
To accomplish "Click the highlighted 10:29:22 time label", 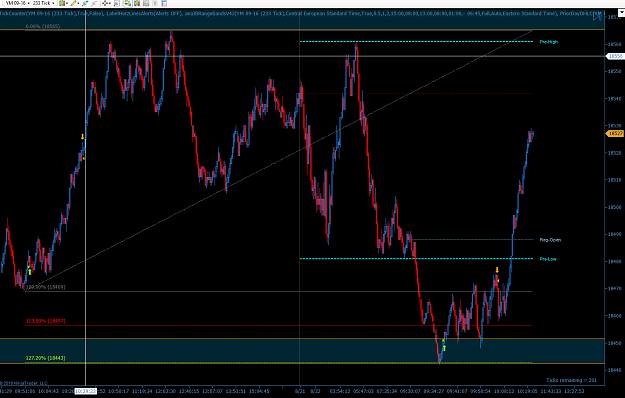I will pos(86,391).
